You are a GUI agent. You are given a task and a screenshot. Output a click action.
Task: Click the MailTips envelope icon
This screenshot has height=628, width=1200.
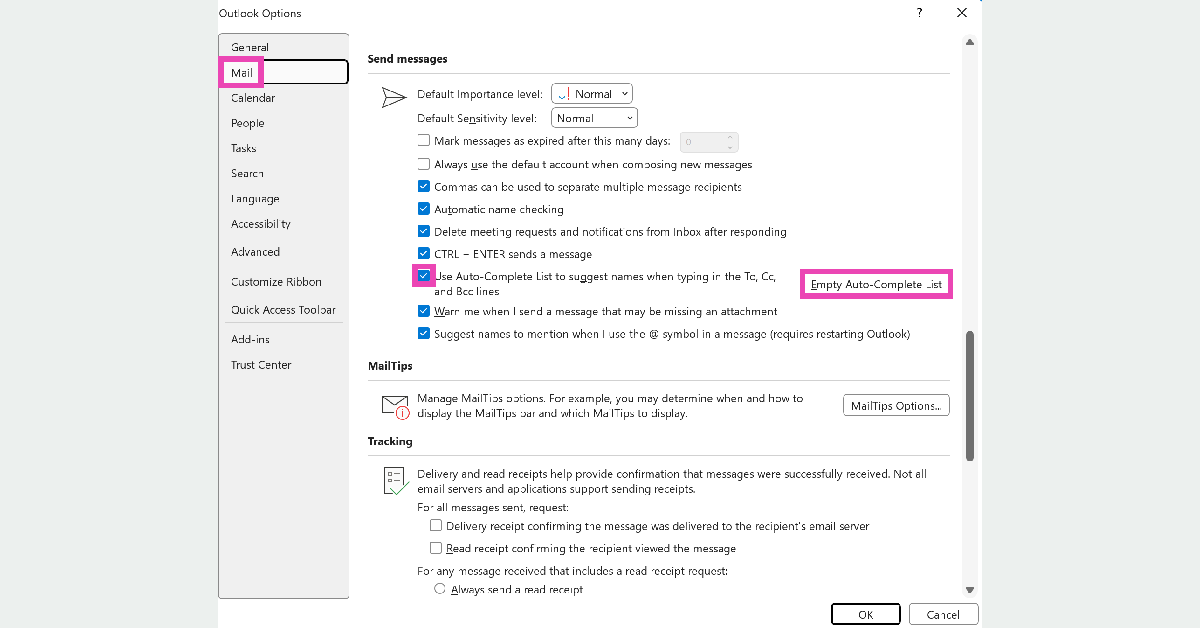396,405
